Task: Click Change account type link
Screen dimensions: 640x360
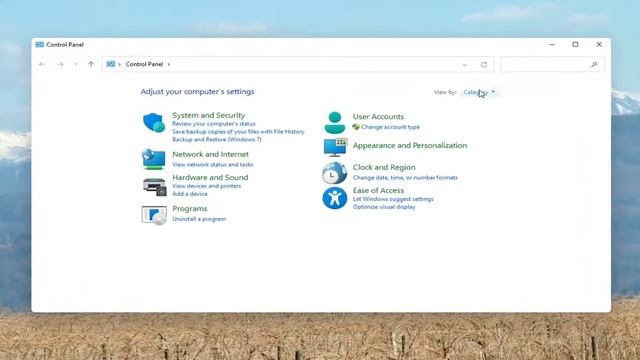Action: [x=390, y=127]
